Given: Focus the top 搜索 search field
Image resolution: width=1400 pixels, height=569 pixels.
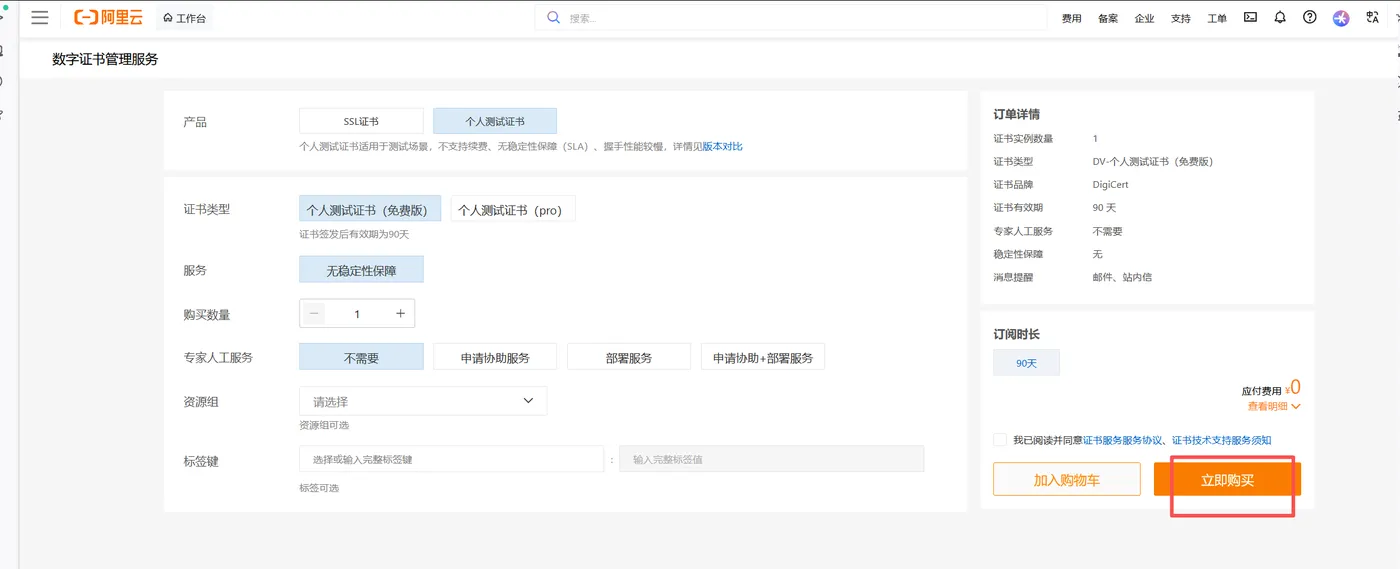Looking at the screenshot, I should click(x=790, y=18).
